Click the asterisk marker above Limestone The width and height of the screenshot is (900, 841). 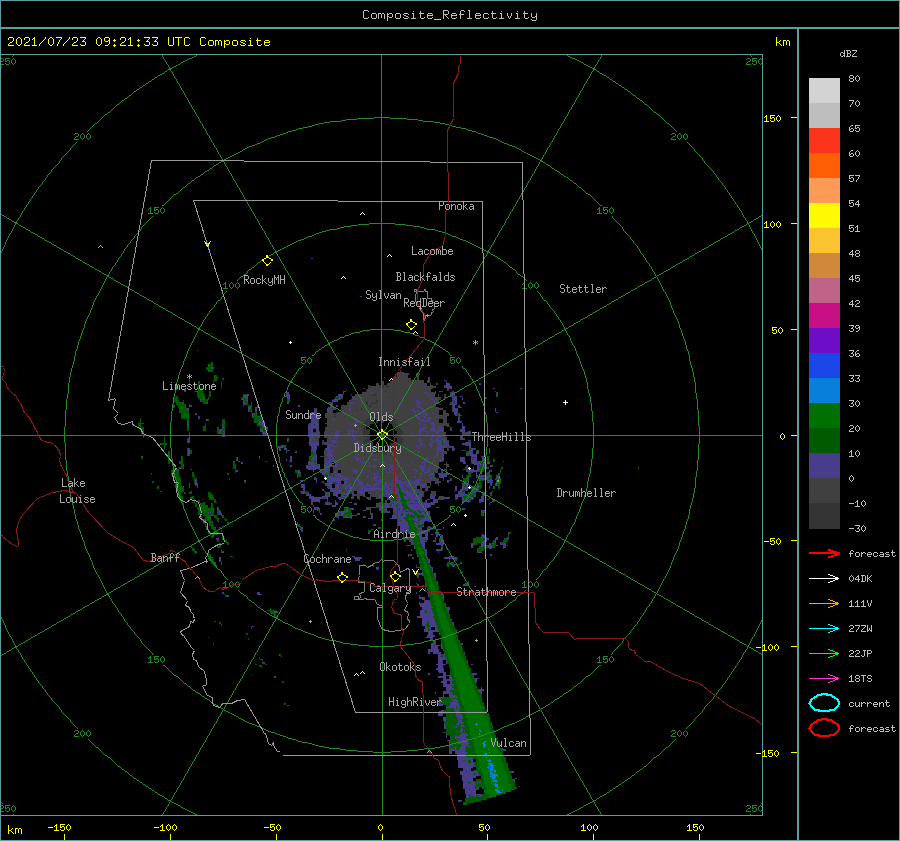(189, 377)
